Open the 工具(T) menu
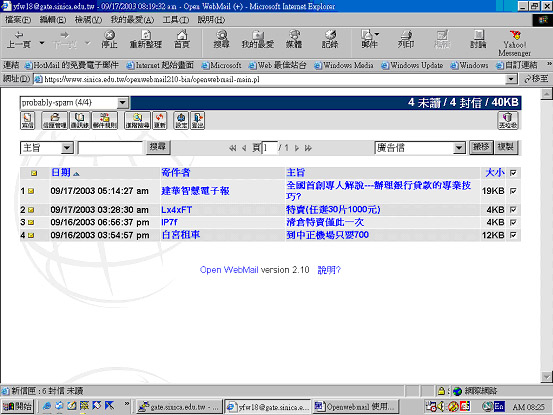The width and height of the screenshot is (553, 415). (176, 20)
